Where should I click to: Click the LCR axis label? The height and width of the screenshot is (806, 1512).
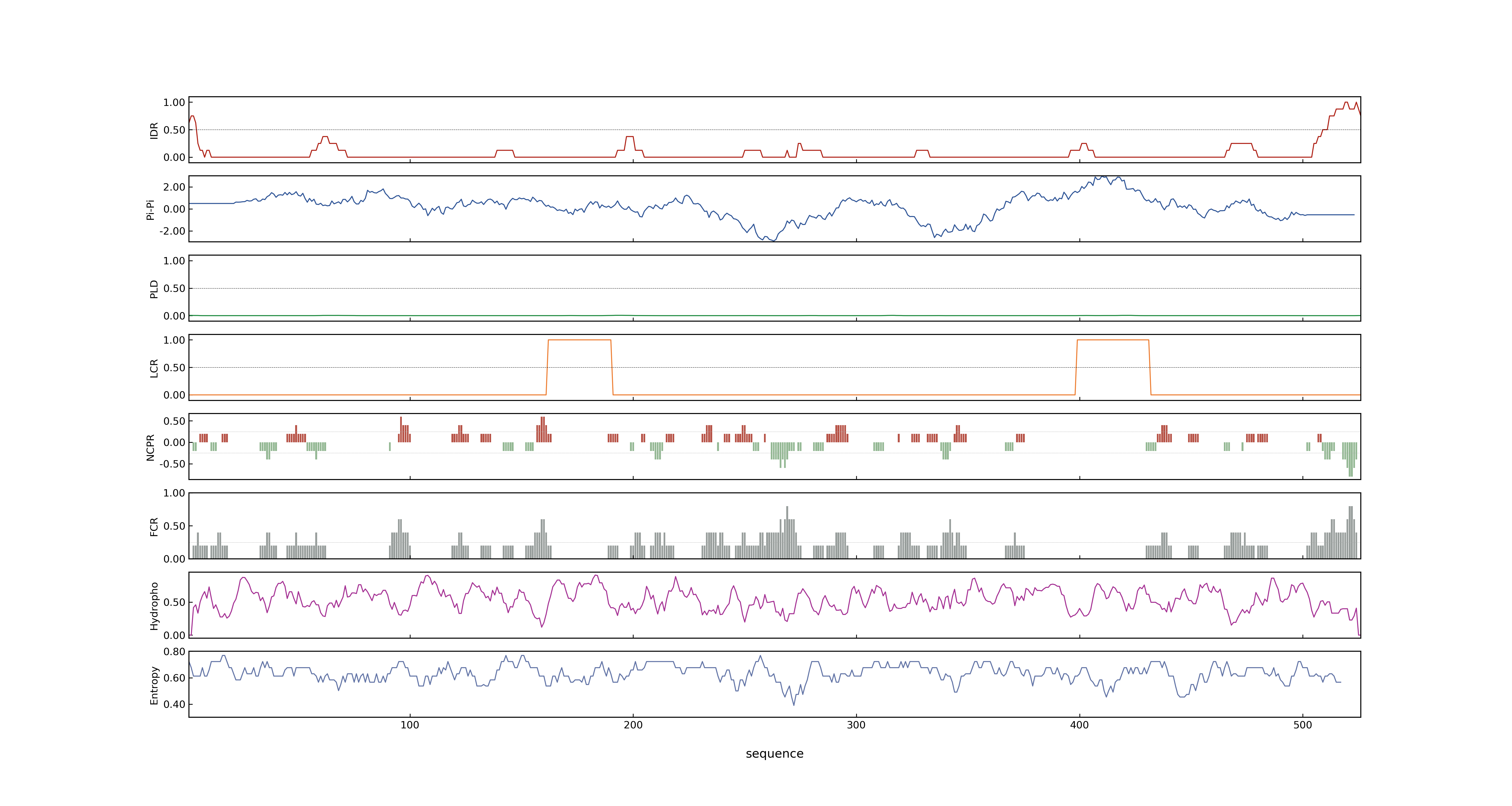[x=154, y=368]
